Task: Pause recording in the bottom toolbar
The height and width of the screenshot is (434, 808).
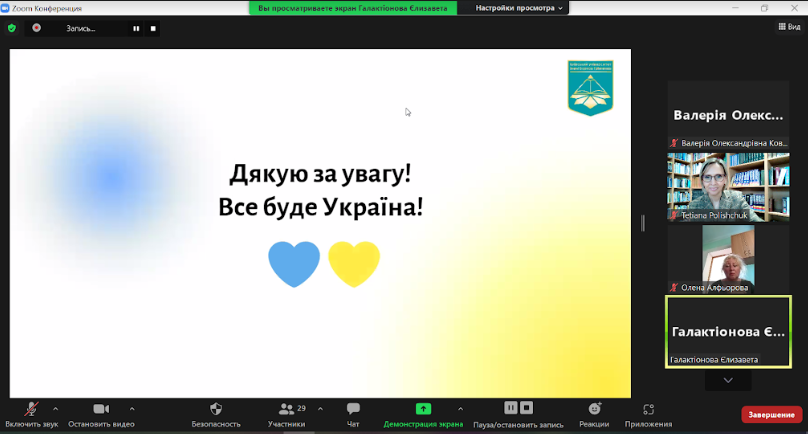Action: coord(511,408)
